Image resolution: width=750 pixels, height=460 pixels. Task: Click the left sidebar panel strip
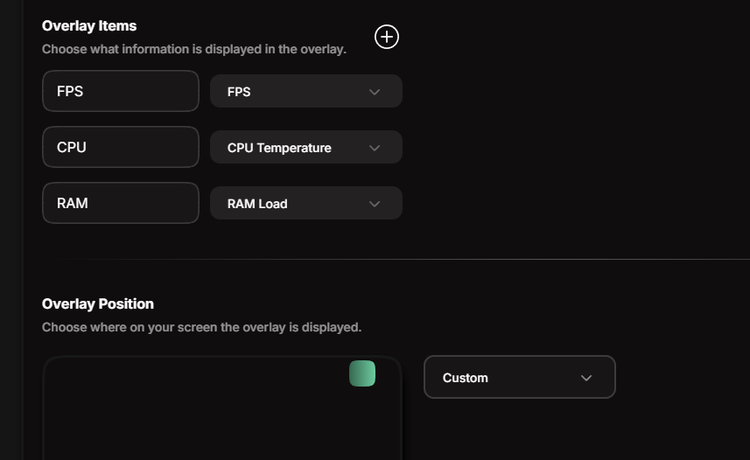point(11,230)
